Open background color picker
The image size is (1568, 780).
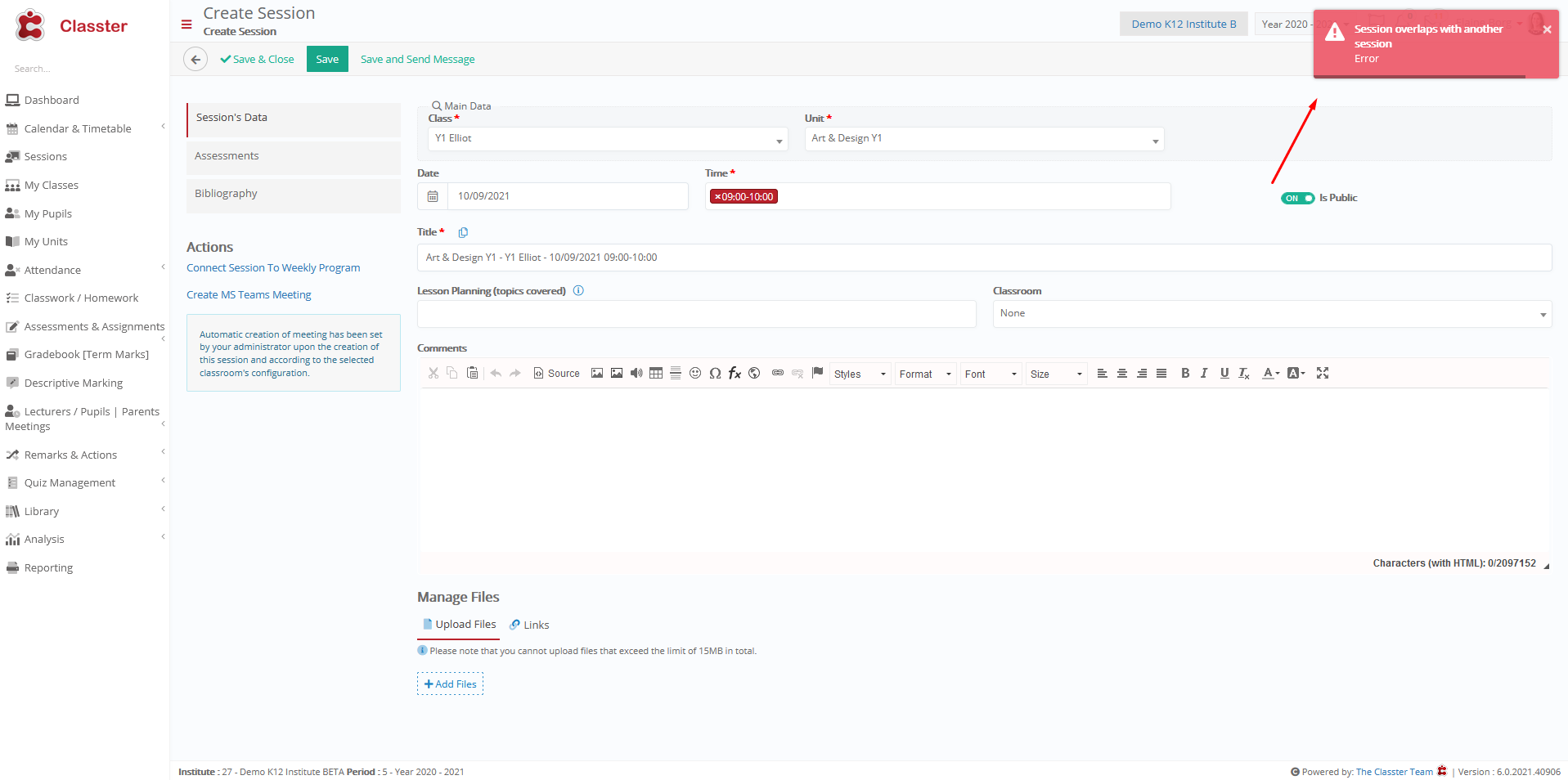pyautogui.click(x=1296, y=373)
